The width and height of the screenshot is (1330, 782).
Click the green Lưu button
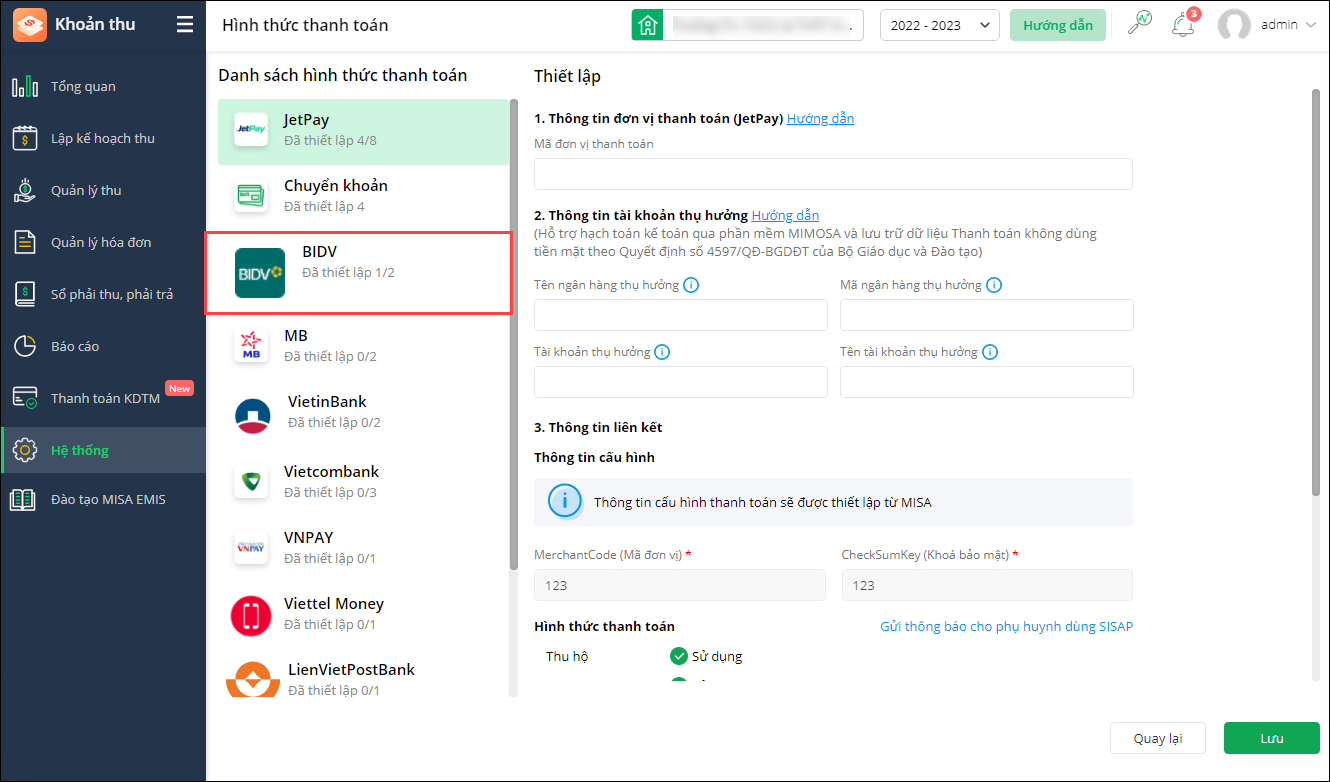[x=1271, y=738]
